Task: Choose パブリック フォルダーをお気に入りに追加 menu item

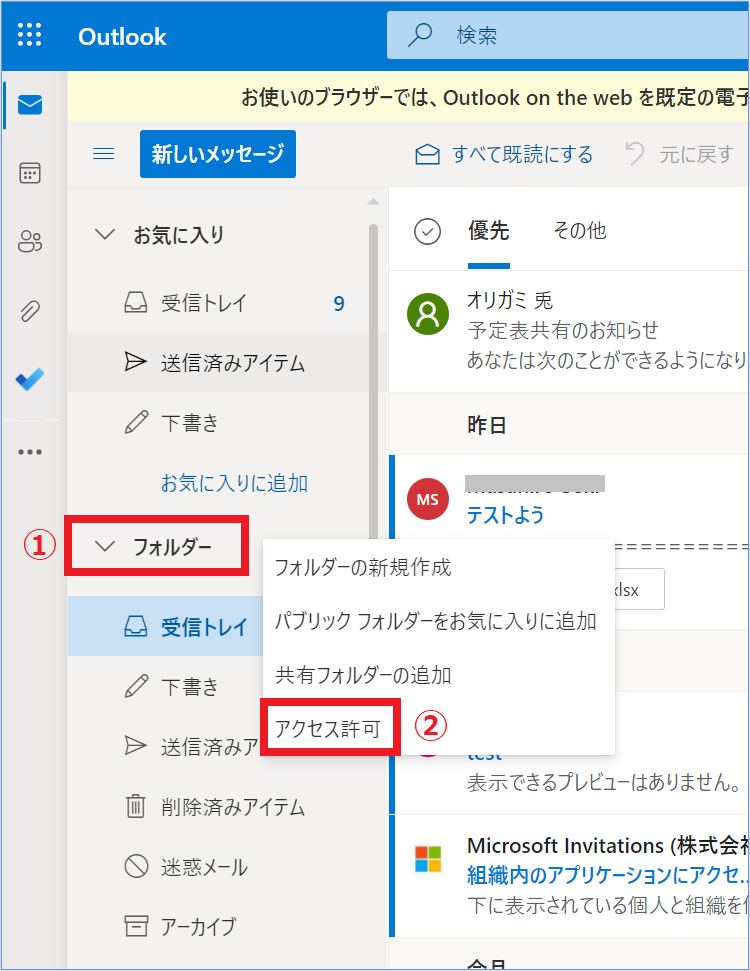Action: (x=439, y=620)
